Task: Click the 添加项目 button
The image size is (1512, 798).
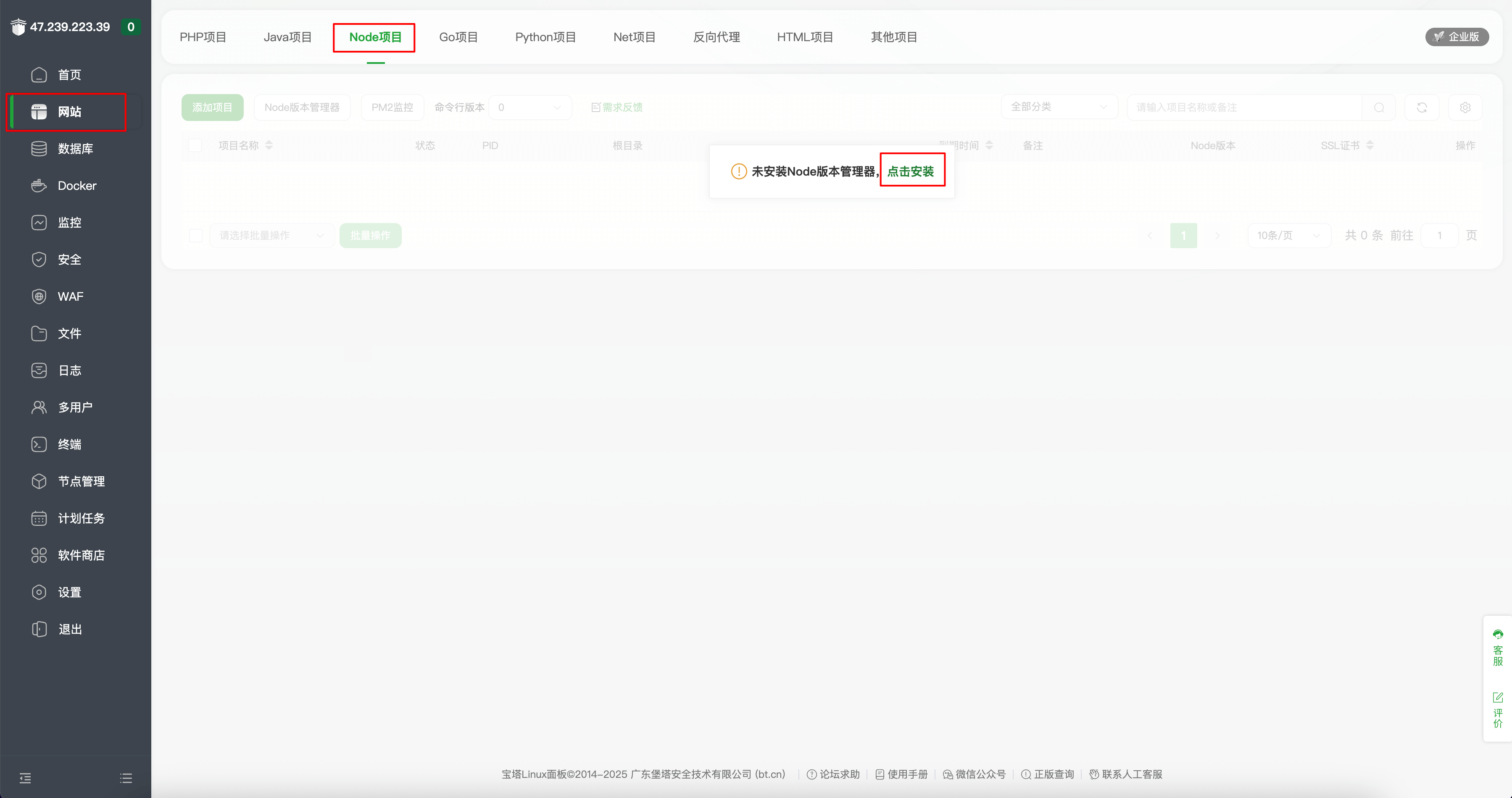Action: (x=213, y=108)
